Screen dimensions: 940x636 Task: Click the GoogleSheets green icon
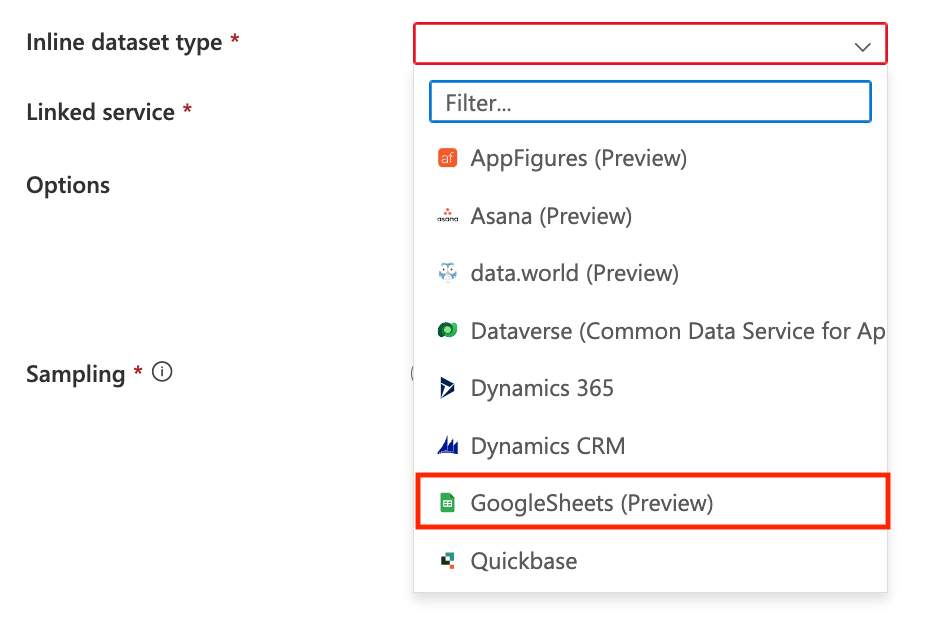[447, 503]
